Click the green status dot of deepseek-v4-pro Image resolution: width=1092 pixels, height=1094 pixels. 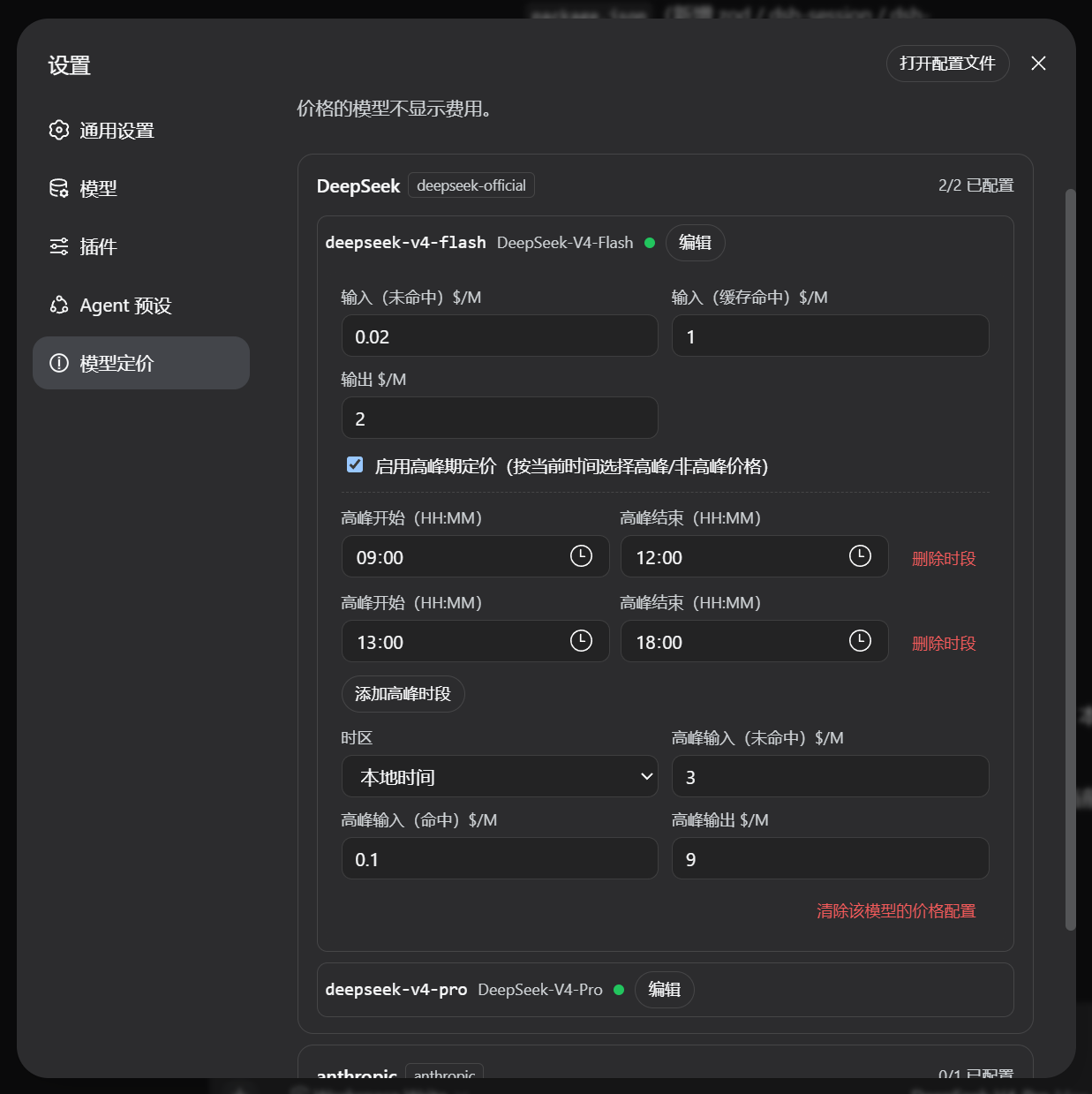(x=619, y=990)
